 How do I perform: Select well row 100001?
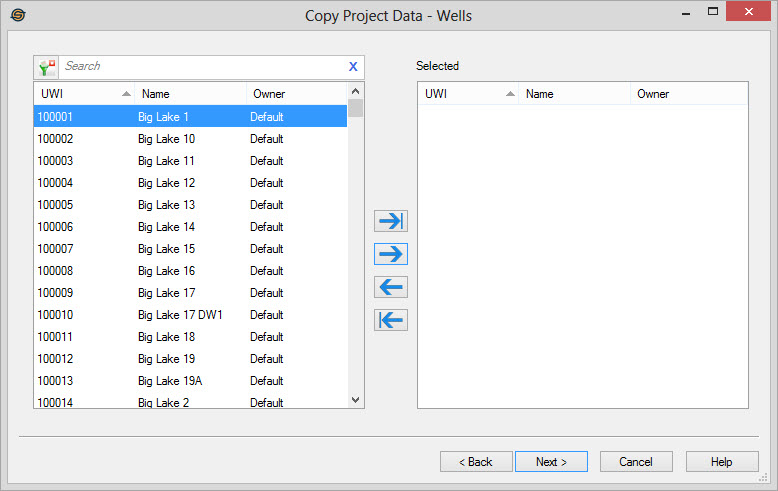click(x=191, y=117)
